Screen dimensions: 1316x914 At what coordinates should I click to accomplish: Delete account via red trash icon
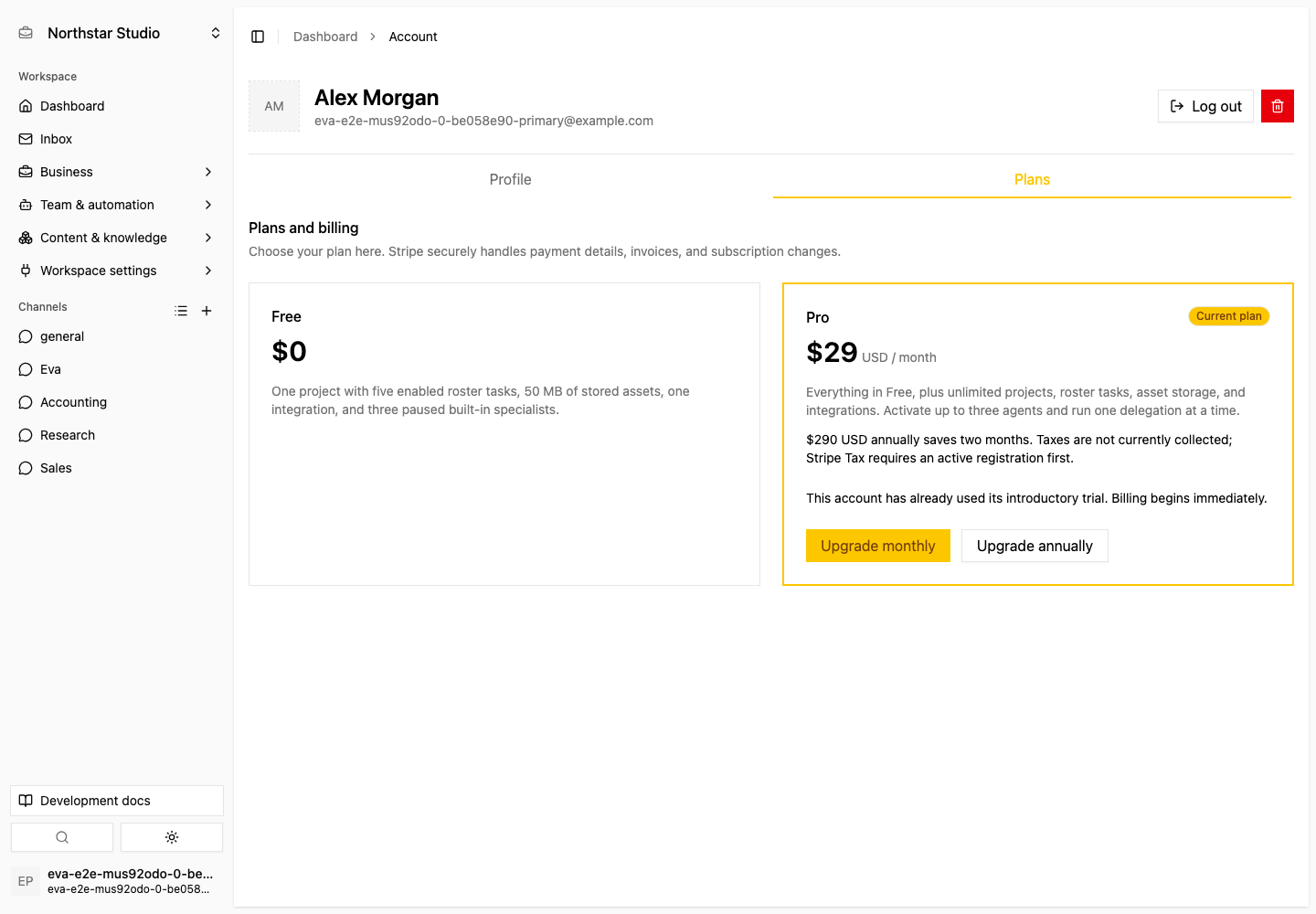tap(1278, 106)
